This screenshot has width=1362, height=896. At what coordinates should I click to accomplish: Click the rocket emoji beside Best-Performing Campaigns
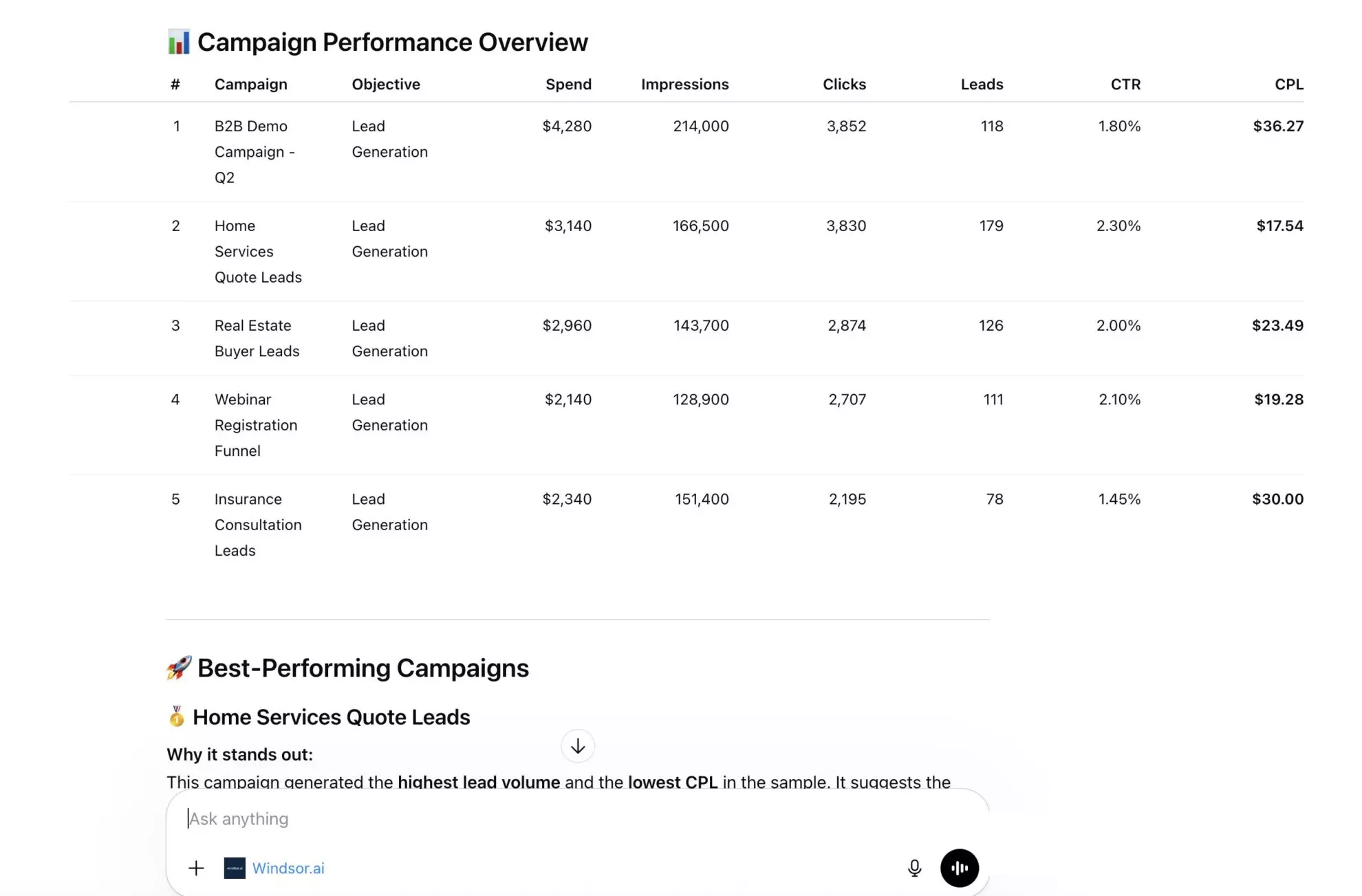177,667
